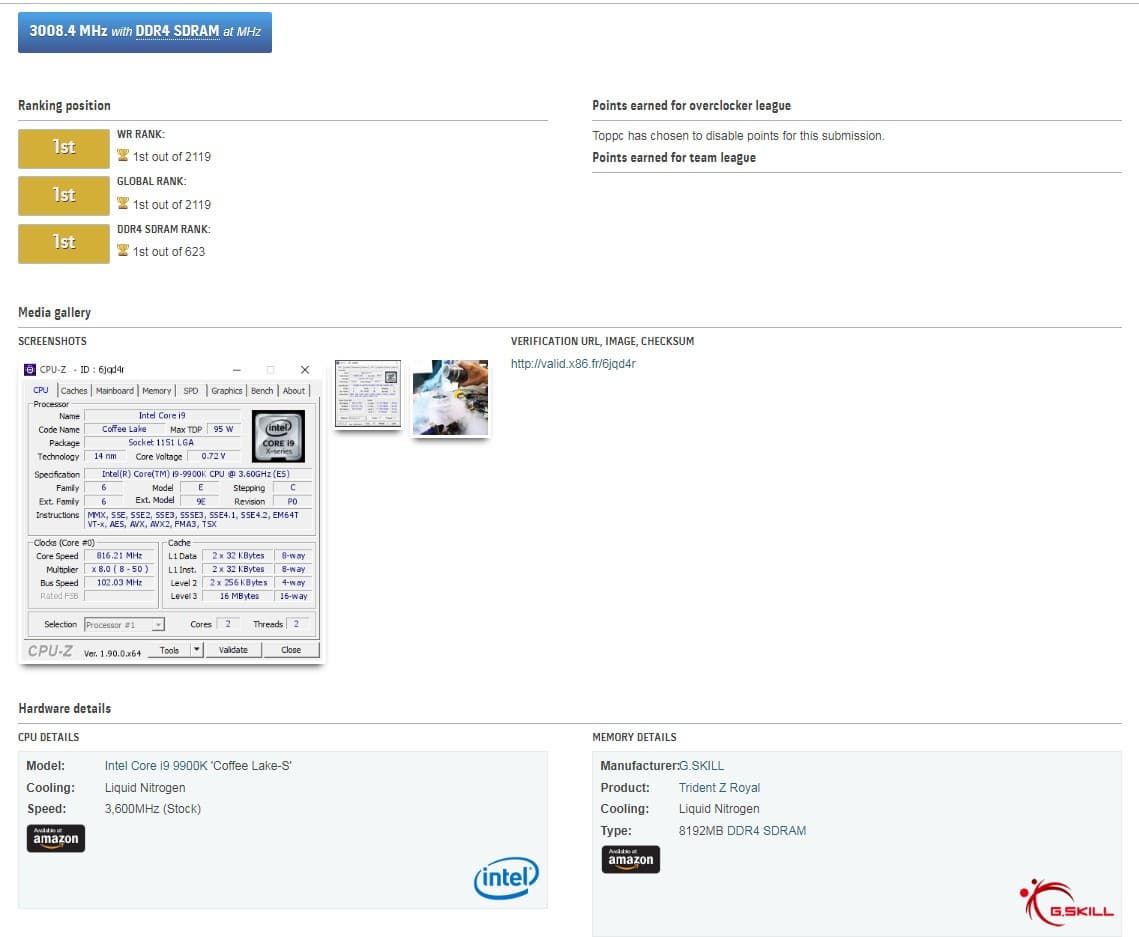
Task: Click the Close button in CPU-Z
Action: pyautogui.click(x=291, y=650)
